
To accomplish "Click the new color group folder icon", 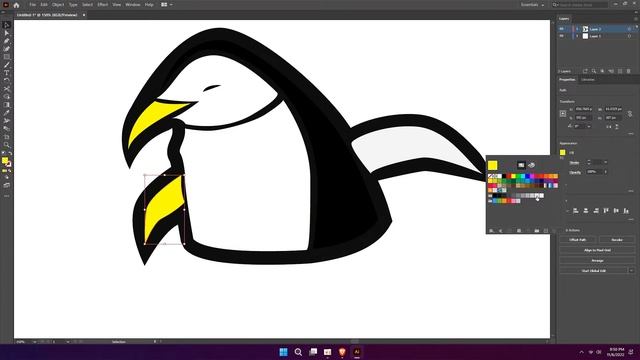I will coord(537,231).
